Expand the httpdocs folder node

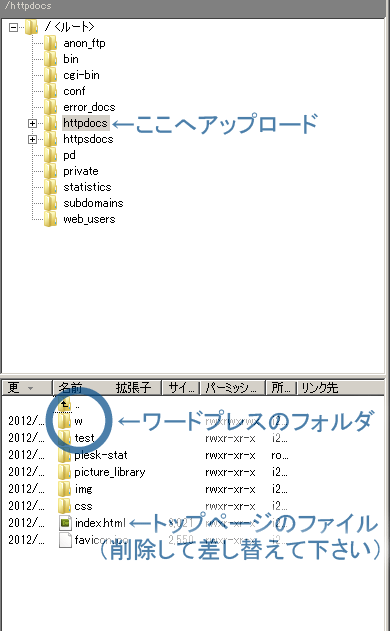pos(32,124)
